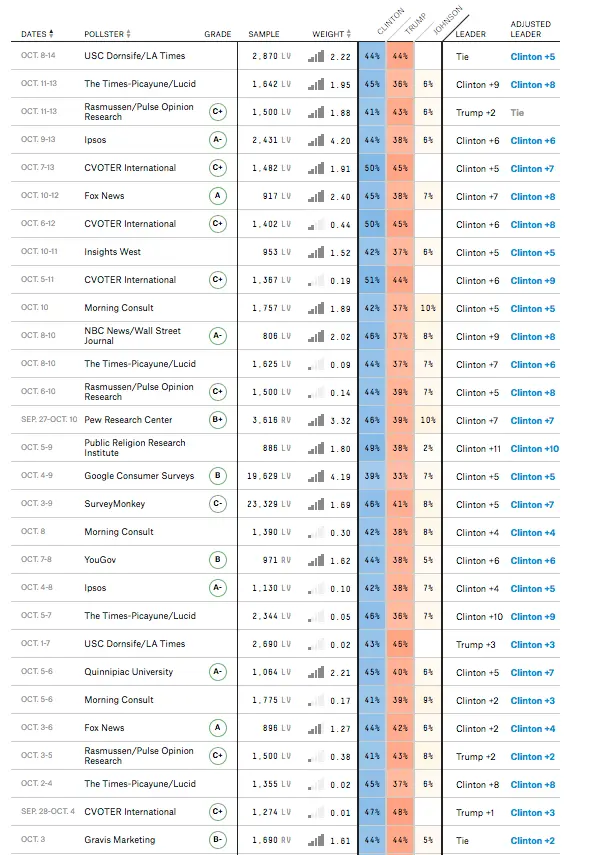The height and width of the screenshot is (855, 592).
Task: Open the Insights West pollster row
Action: click(x=285, y=252)
